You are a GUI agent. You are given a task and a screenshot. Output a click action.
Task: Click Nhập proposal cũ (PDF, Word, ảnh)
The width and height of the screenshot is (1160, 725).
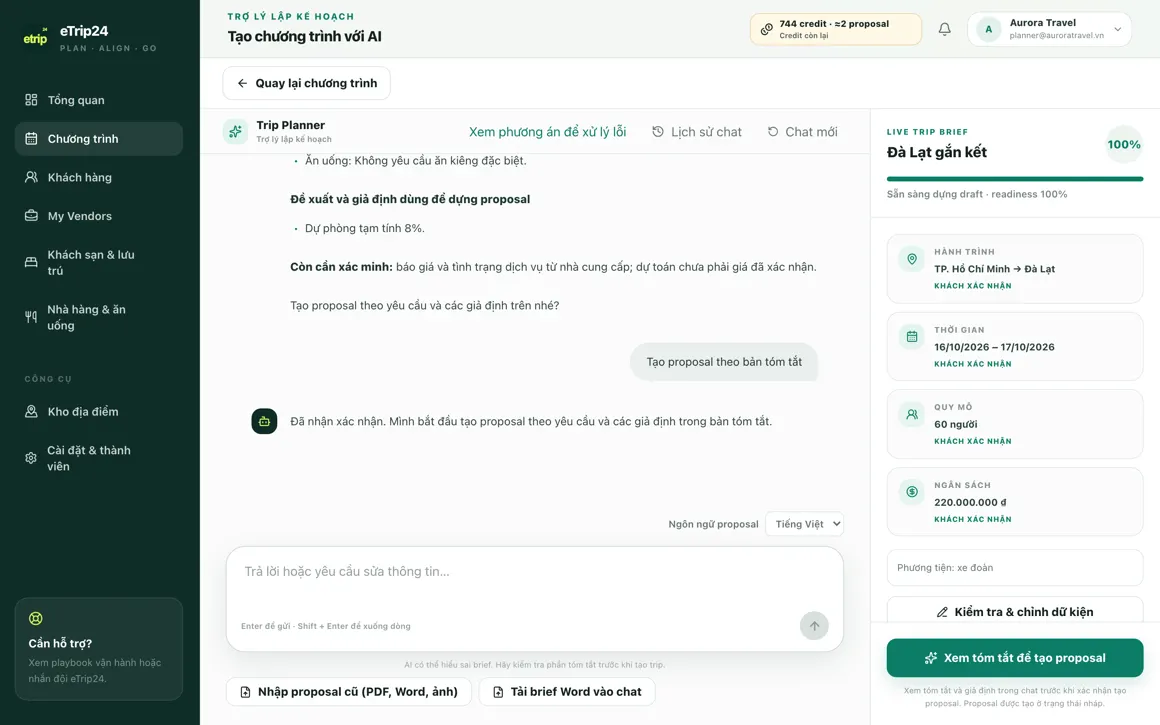point(348,692)
